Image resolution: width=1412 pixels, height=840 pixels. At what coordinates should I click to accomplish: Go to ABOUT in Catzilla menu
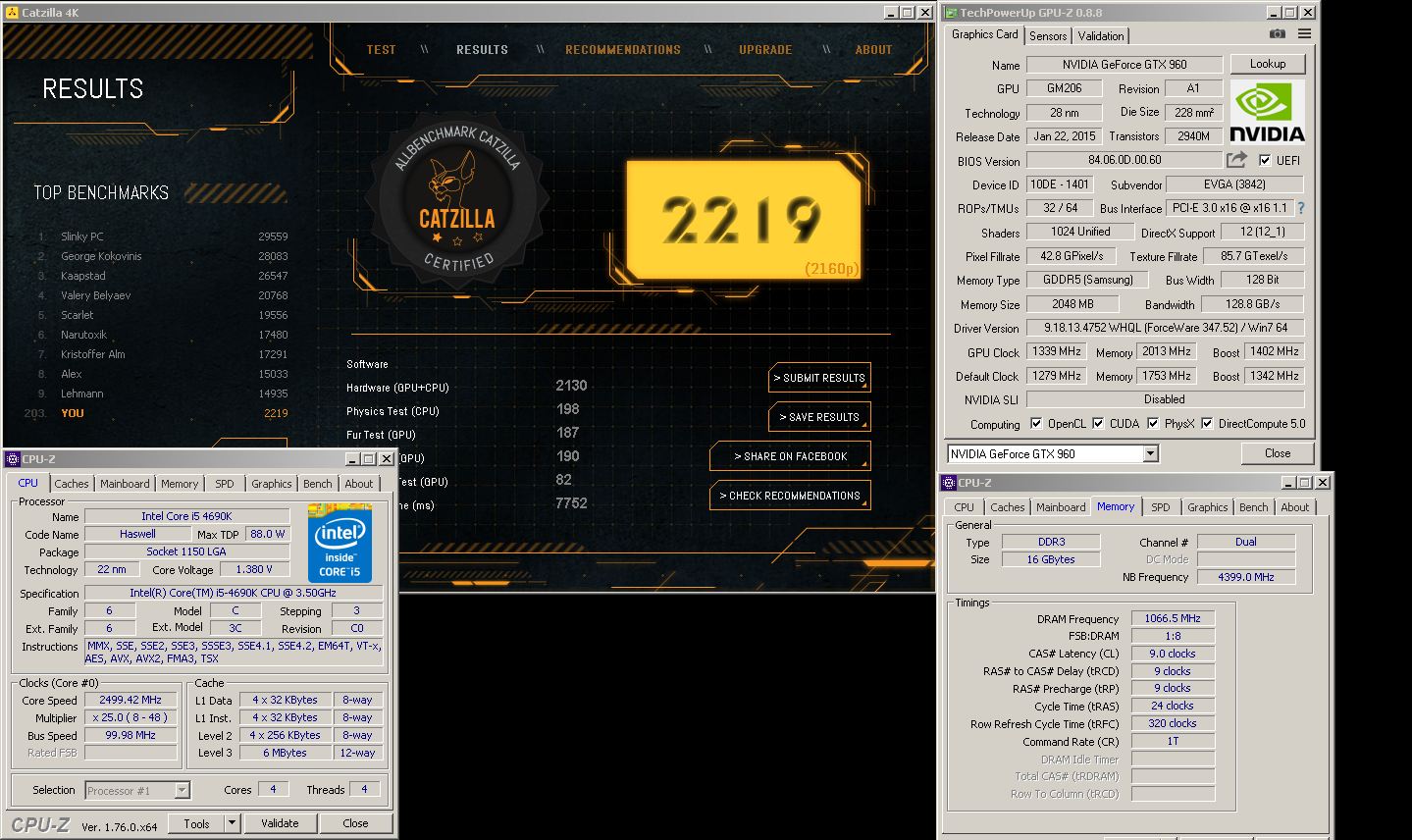click(873, 50)
